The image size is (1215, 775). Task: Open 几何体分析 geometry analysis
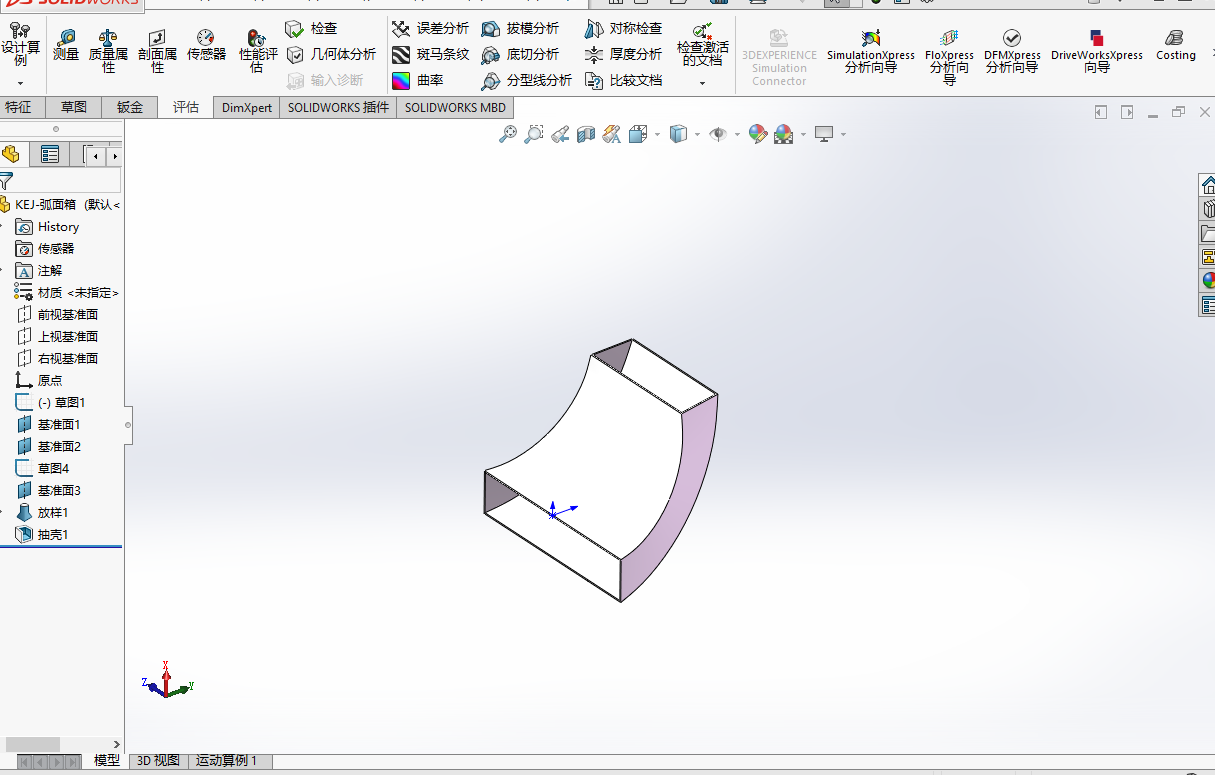[331, 54]
